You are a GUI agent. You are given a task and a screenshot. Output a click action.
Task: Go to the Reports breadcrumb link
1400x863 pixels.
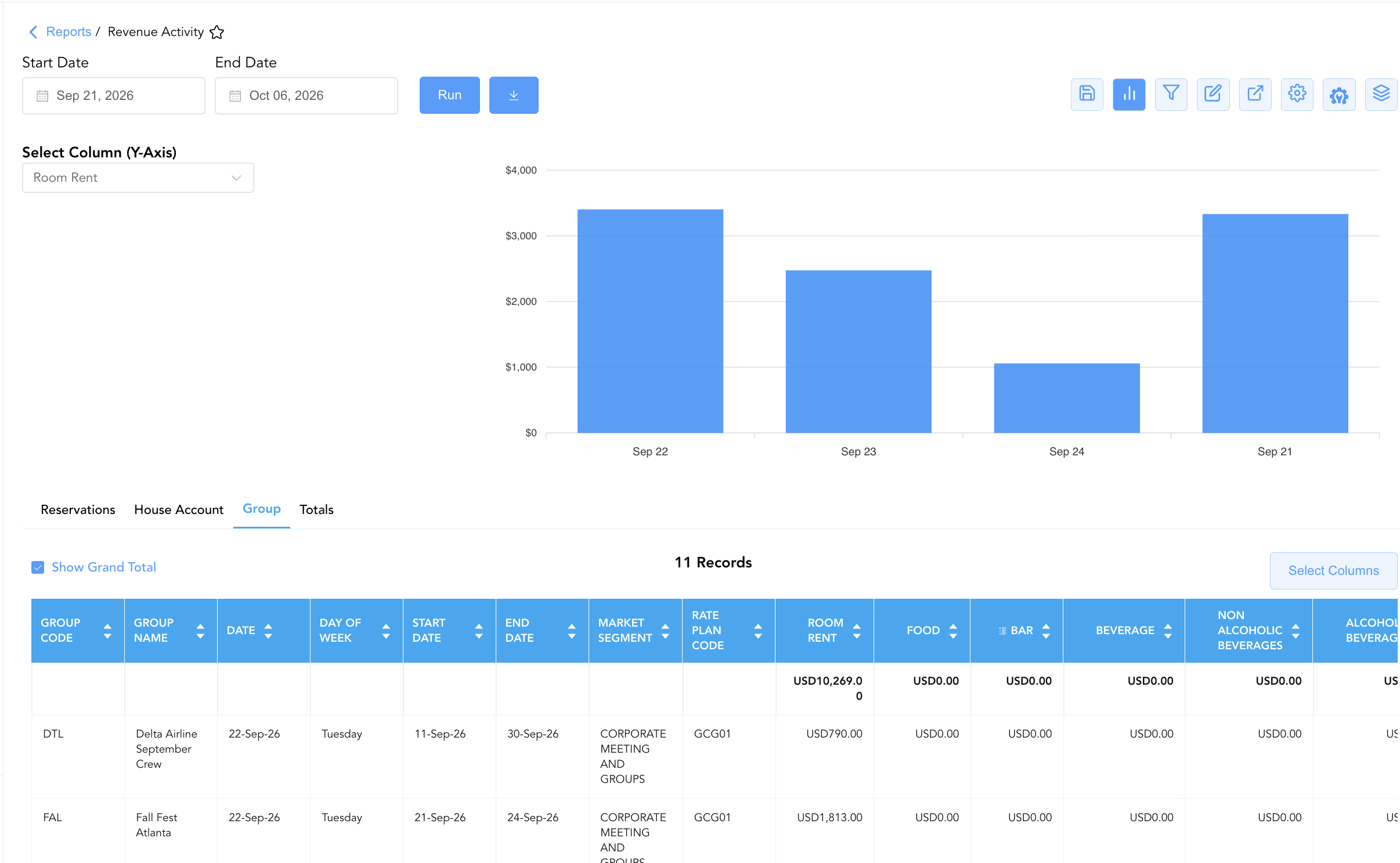coord(68,32)
